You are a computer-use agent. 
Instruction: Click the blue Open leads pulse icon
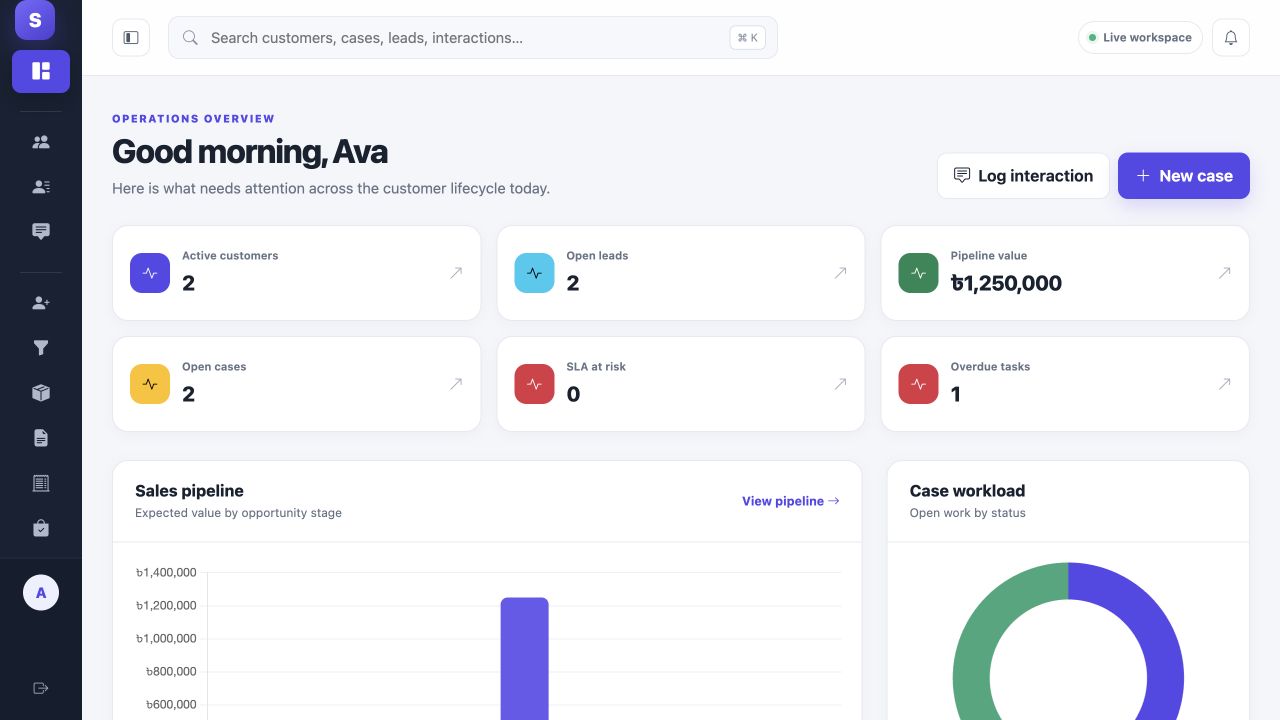[x=534, y=273]
